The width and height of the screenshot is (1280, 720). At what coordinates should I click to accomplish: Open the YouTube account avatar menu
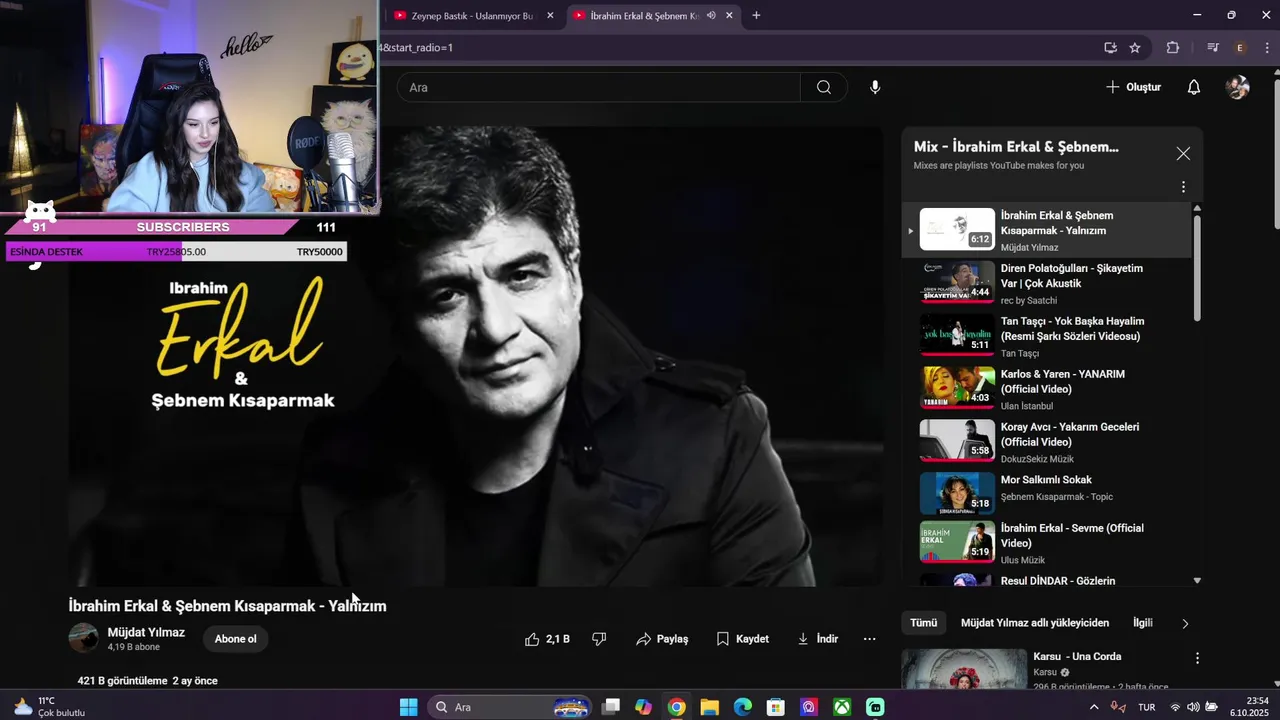tap(1237, 87)
